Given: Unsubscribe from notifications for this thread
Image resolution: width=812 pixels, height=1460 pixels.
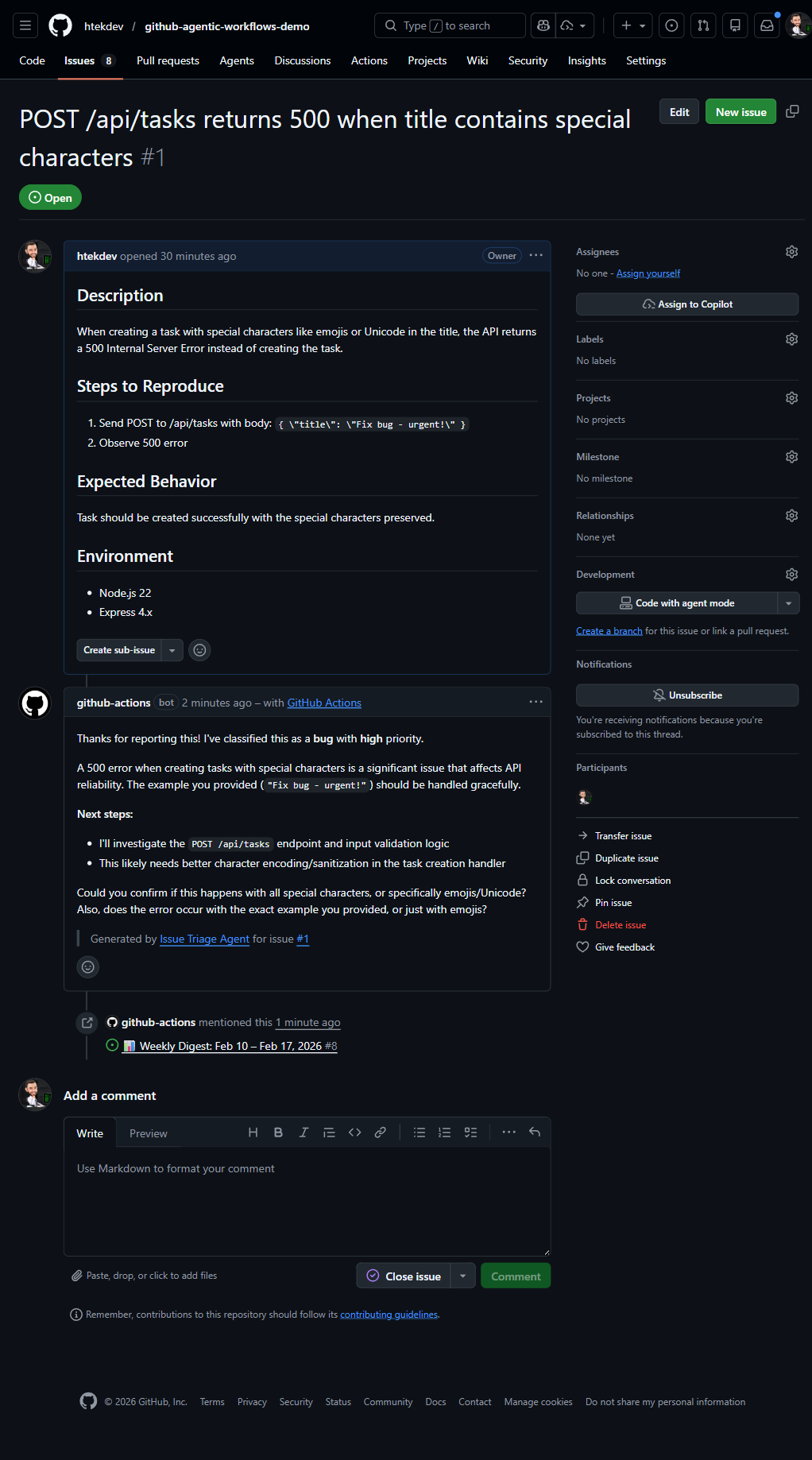Looking at the screenshot, I should tap(686, 695).
